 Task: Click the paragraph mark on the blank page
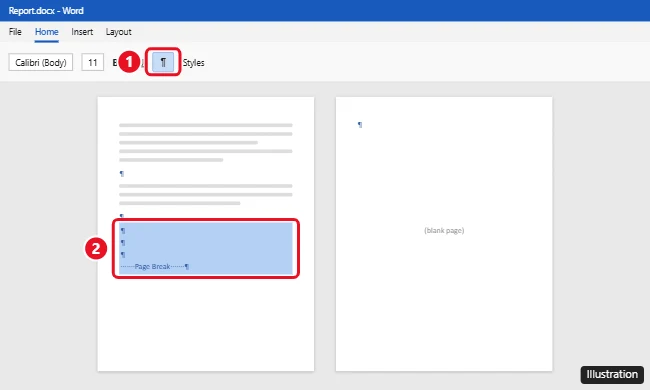click(360, 124)
